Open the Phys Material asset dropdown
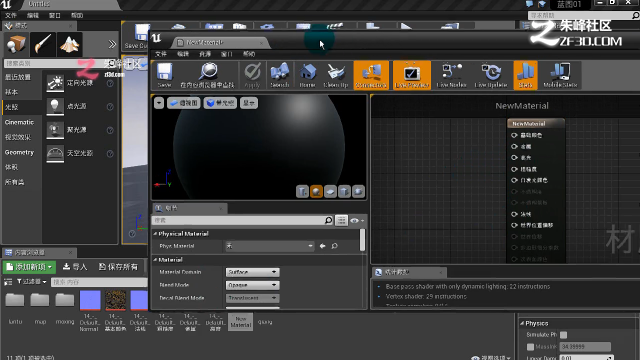This screenshot has height=360, width=640. coord(270,246)
